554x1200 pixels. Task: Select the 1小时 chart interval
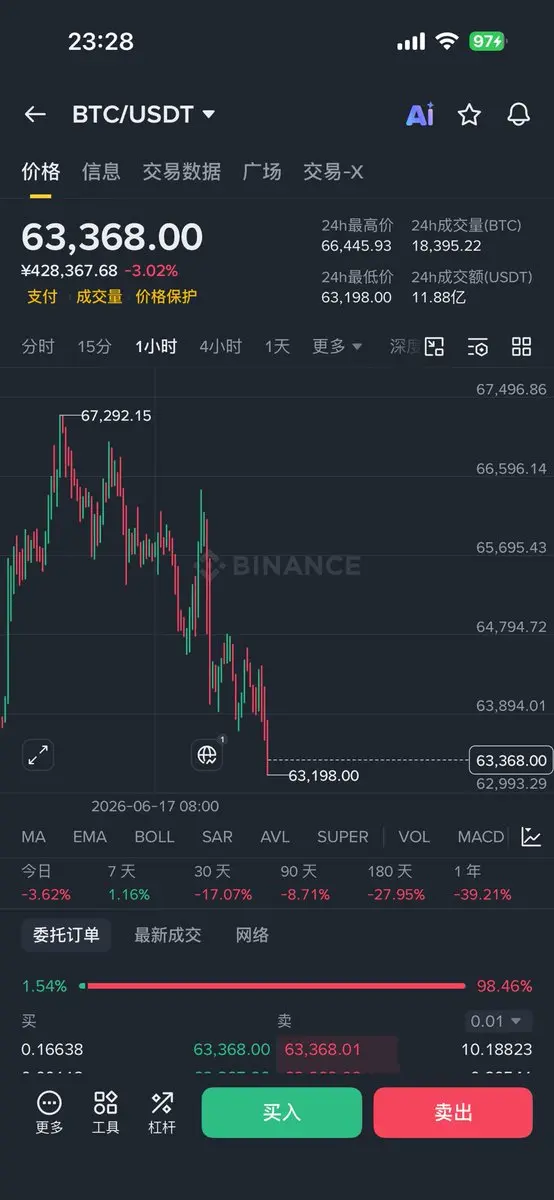(x=156, y=347)
